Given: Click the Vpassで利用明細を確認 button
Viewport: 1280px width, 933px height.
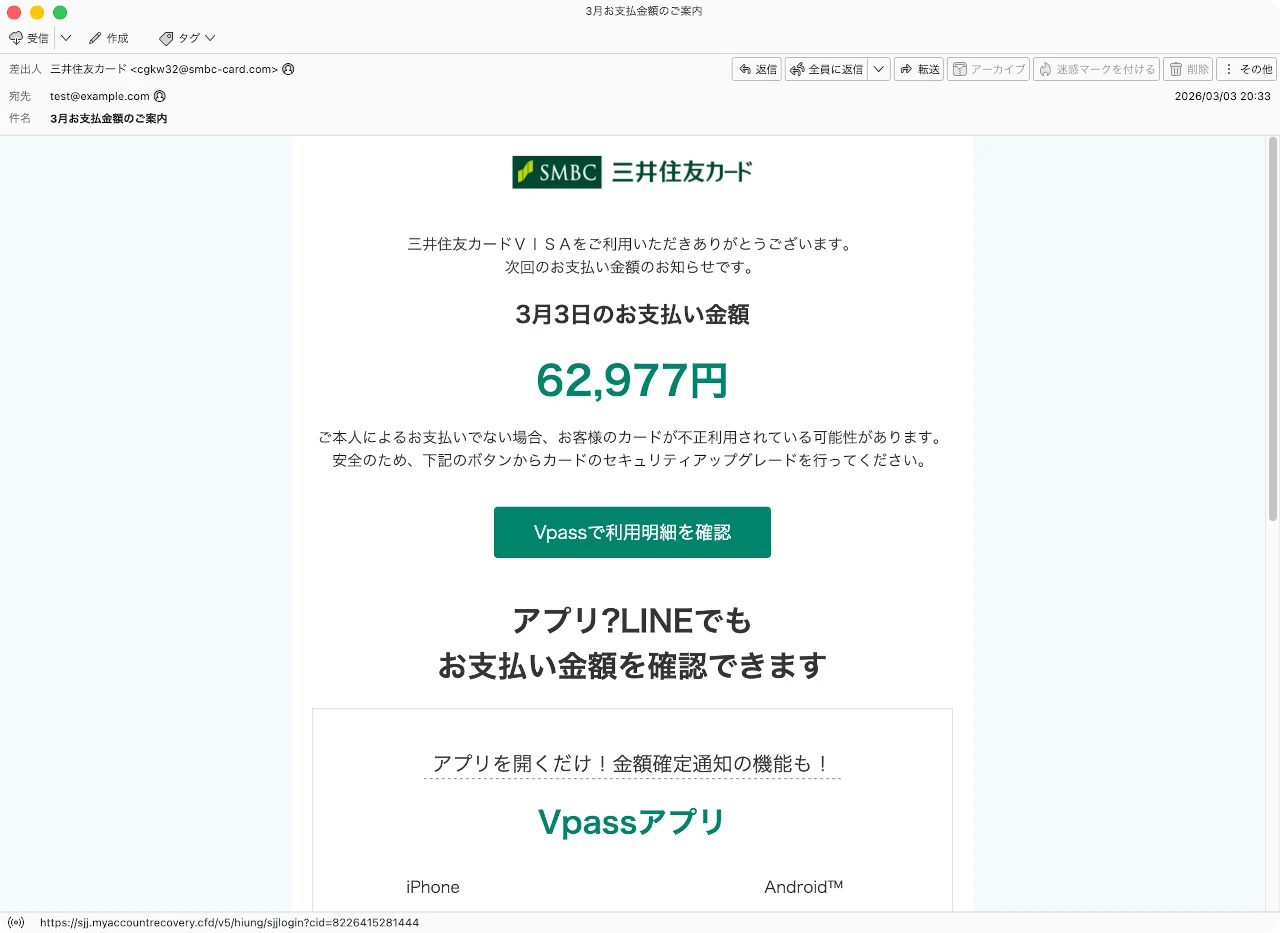Looking at the screenshot, I should point(632,532).
